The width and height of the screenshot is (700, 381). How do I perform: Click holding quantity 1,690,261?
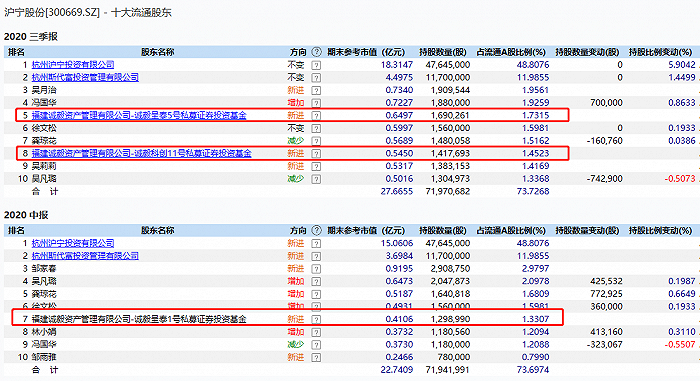point(450,115)
